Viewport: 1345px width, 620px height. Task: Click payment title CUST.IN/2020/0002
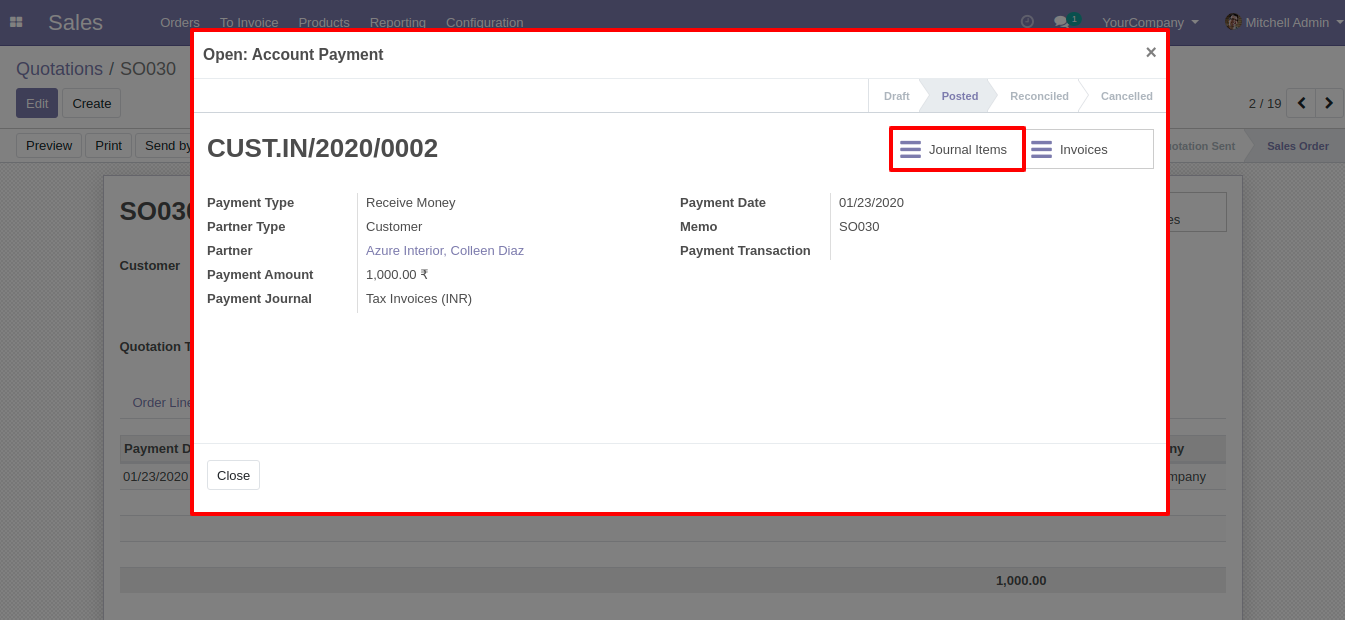coord(322,148)
